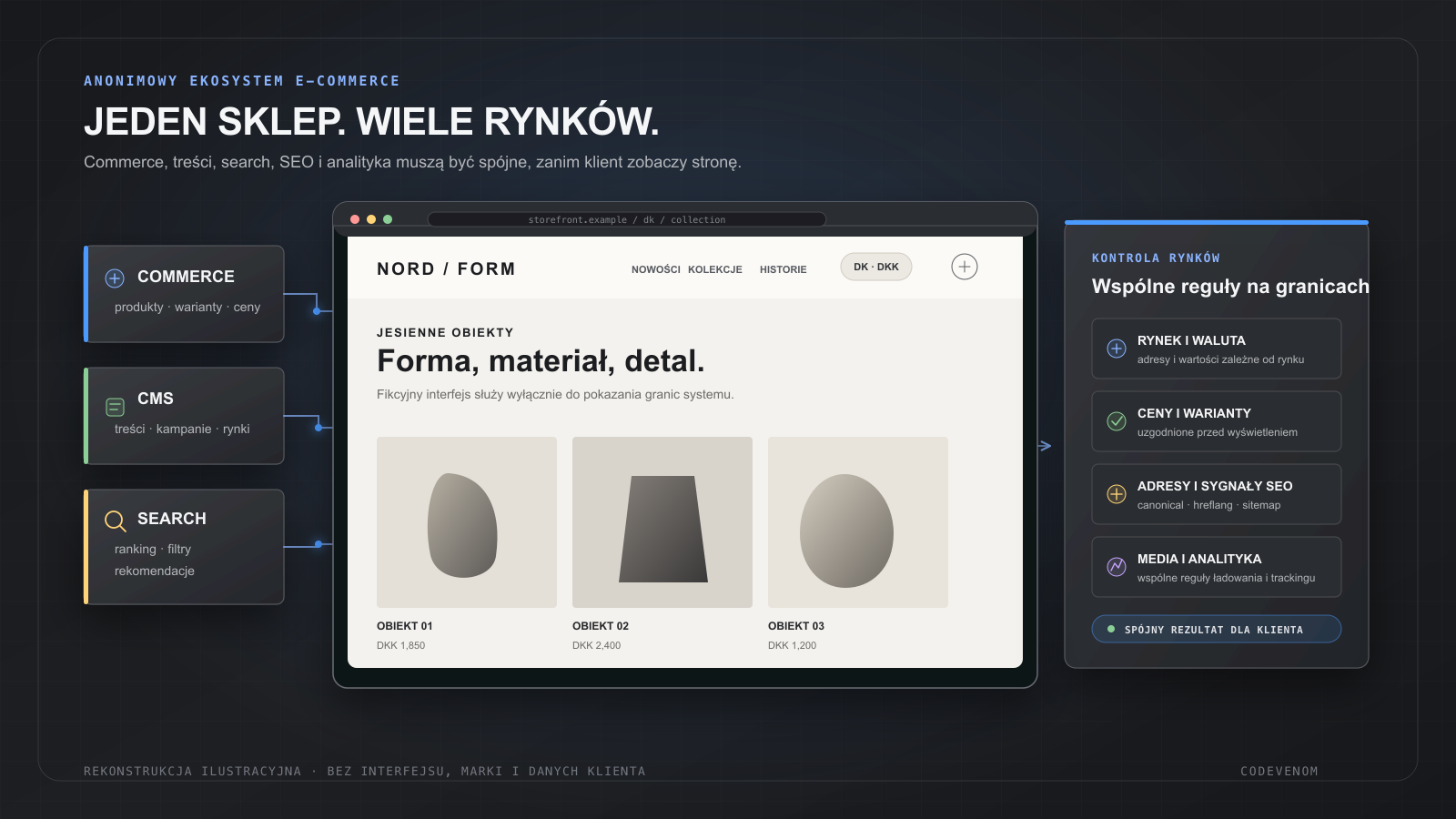Click the 'canonical · hreflang · sitemap' text
Image resolution: width=1456 pixels, height=819 pixels.
coord(1208,505)
